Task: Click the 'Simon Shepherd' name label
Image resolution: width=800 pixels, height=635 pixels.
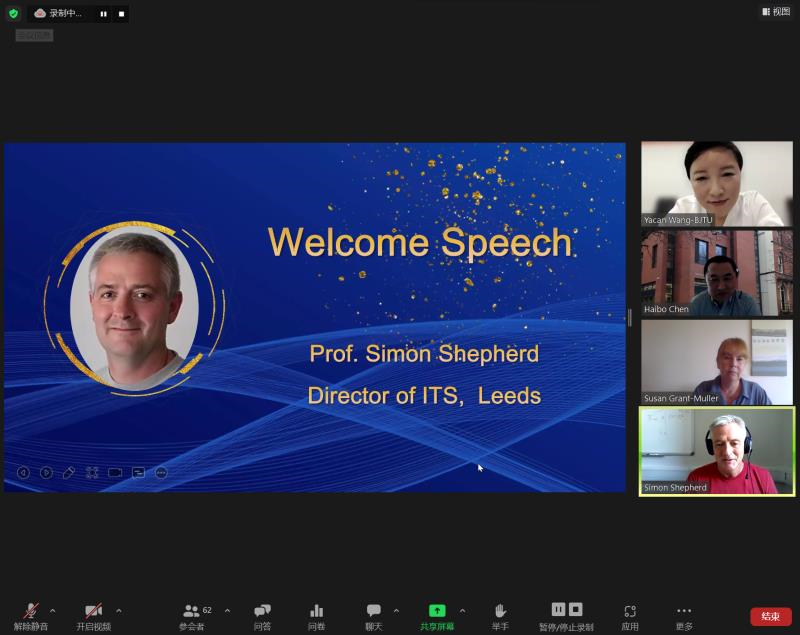Action: coord(675,488)
